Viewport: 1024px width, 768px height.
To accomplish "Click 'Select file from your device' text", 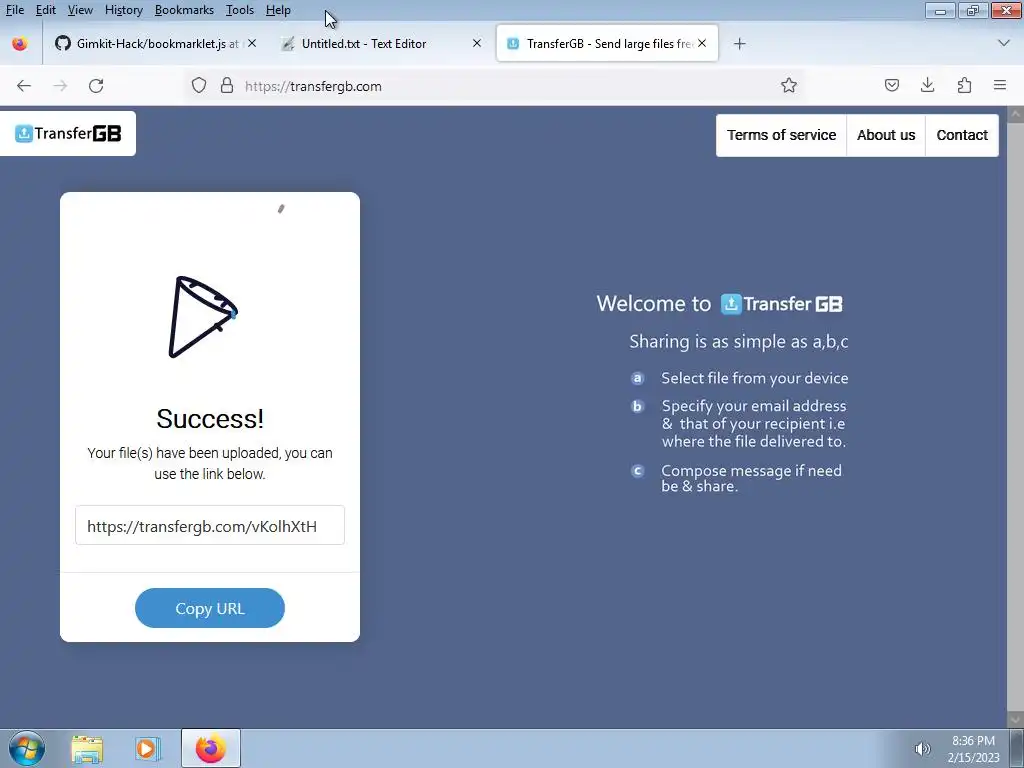I will 754,378.
